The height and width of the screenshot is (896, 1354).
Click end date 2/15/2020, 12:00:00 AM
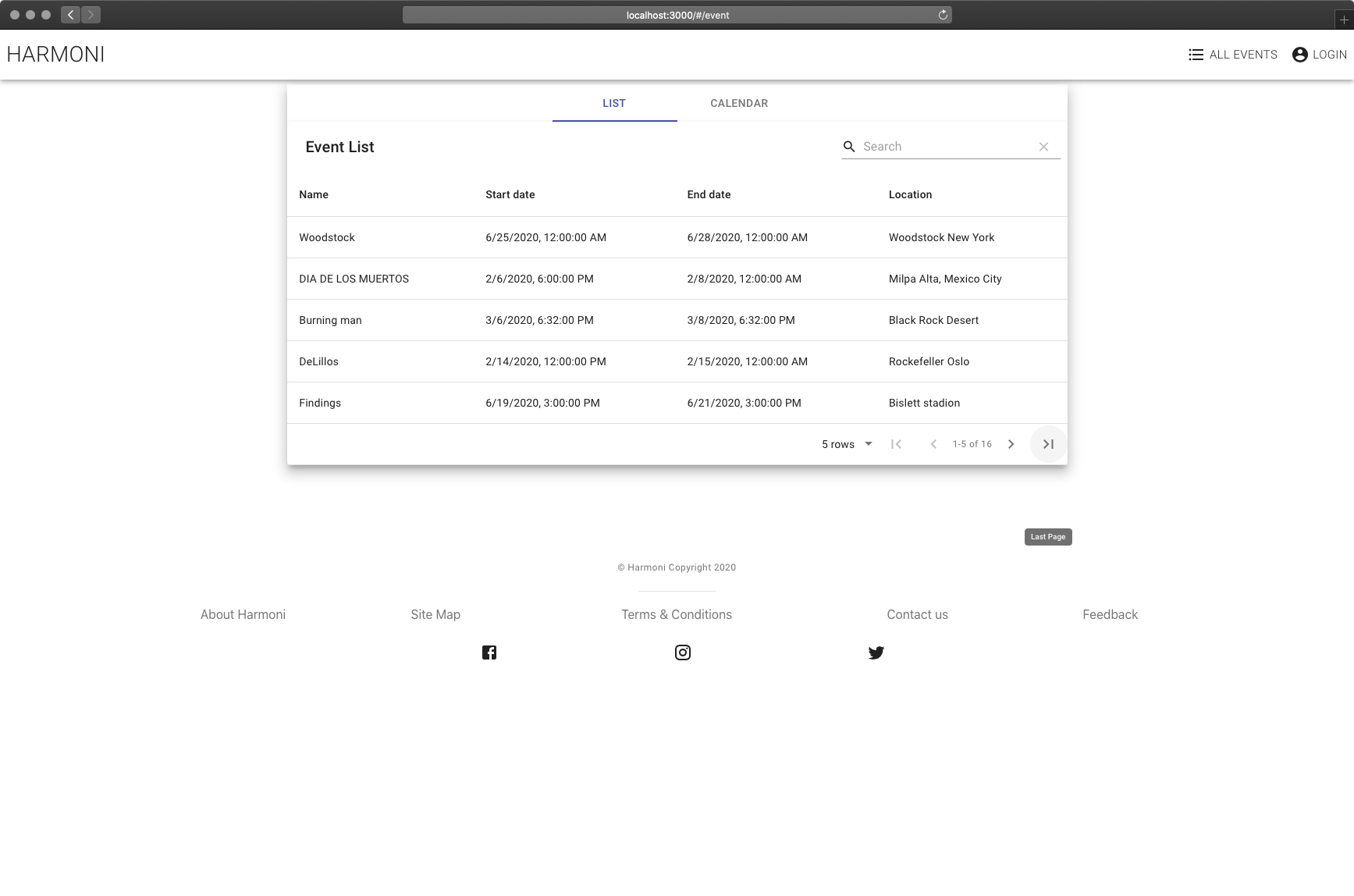click(x=747, y=362)
